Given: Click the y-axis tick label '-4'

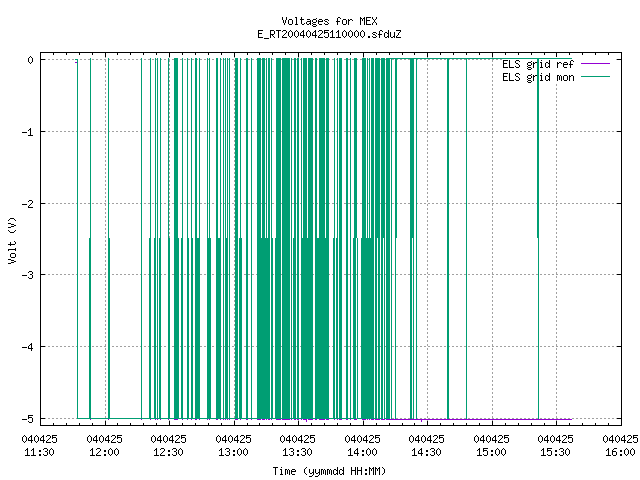Looking at the screenshot, I should point(28,347).
